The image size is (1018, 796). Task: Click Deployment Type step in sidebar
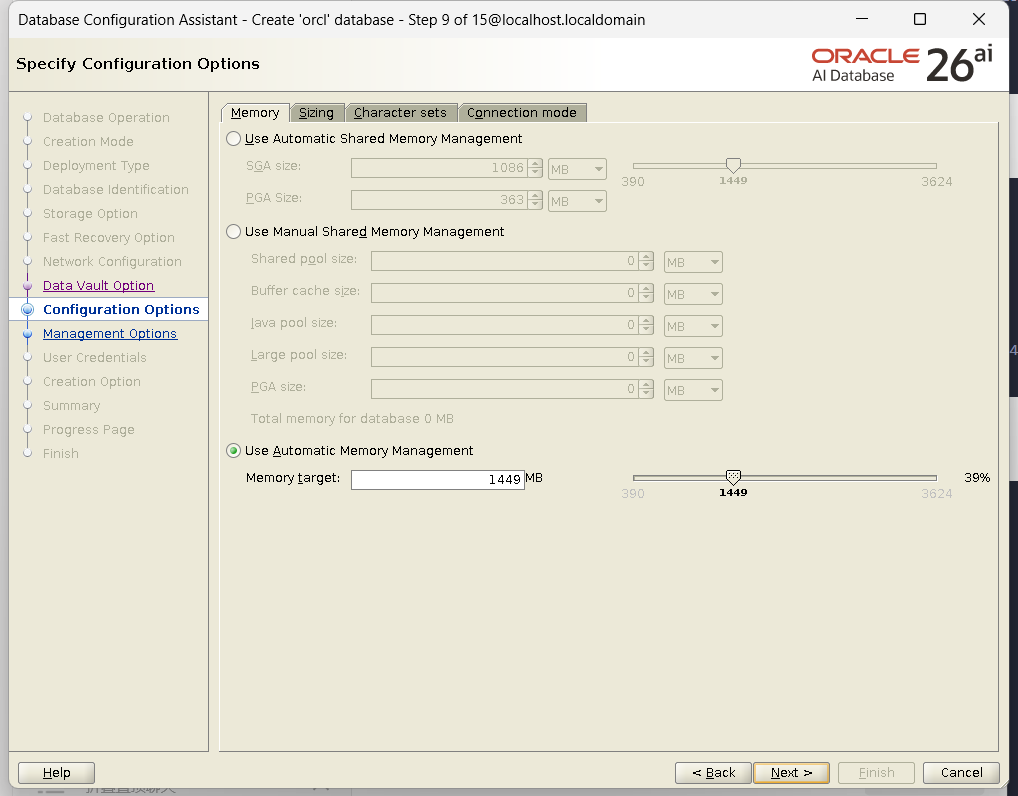[96, 166]
